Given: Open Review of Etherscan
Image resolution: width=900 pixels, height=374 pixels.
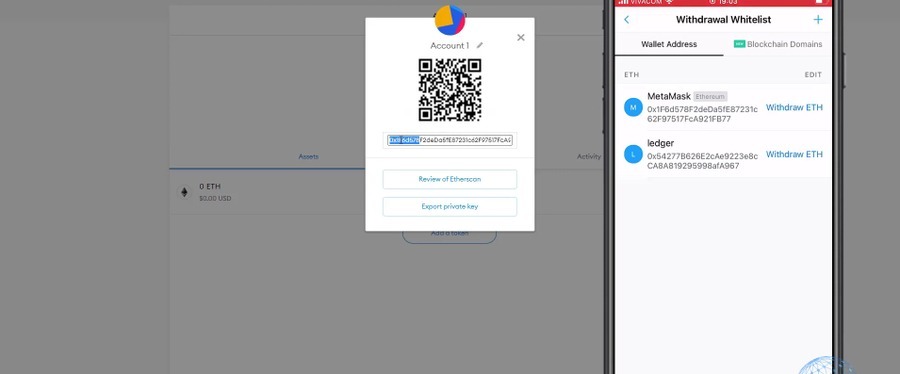Looking at the screenshot, I should [450, 179].
